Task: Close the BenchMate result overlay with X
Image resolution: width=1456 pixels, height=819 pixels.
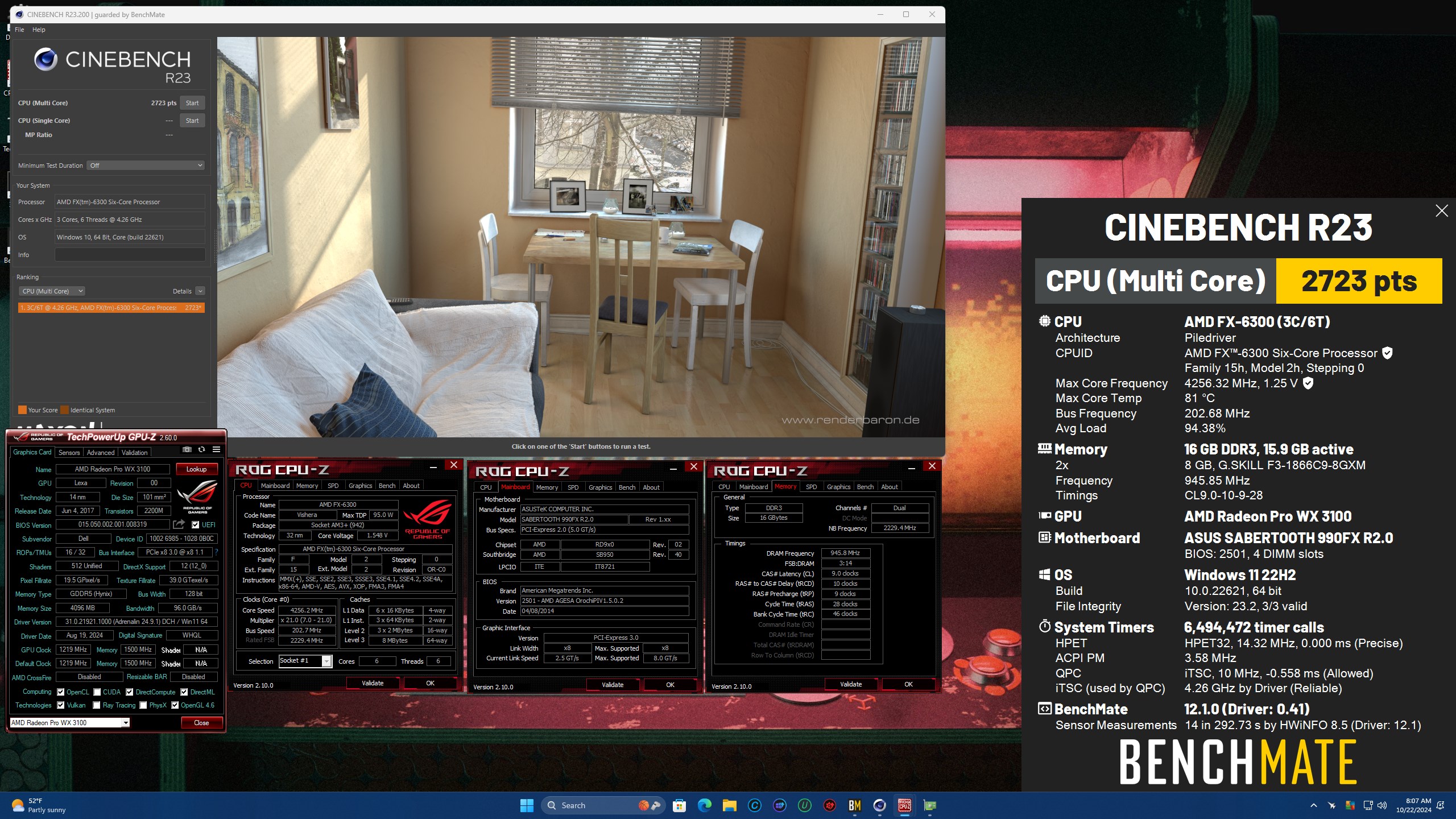Action: 1442,211
